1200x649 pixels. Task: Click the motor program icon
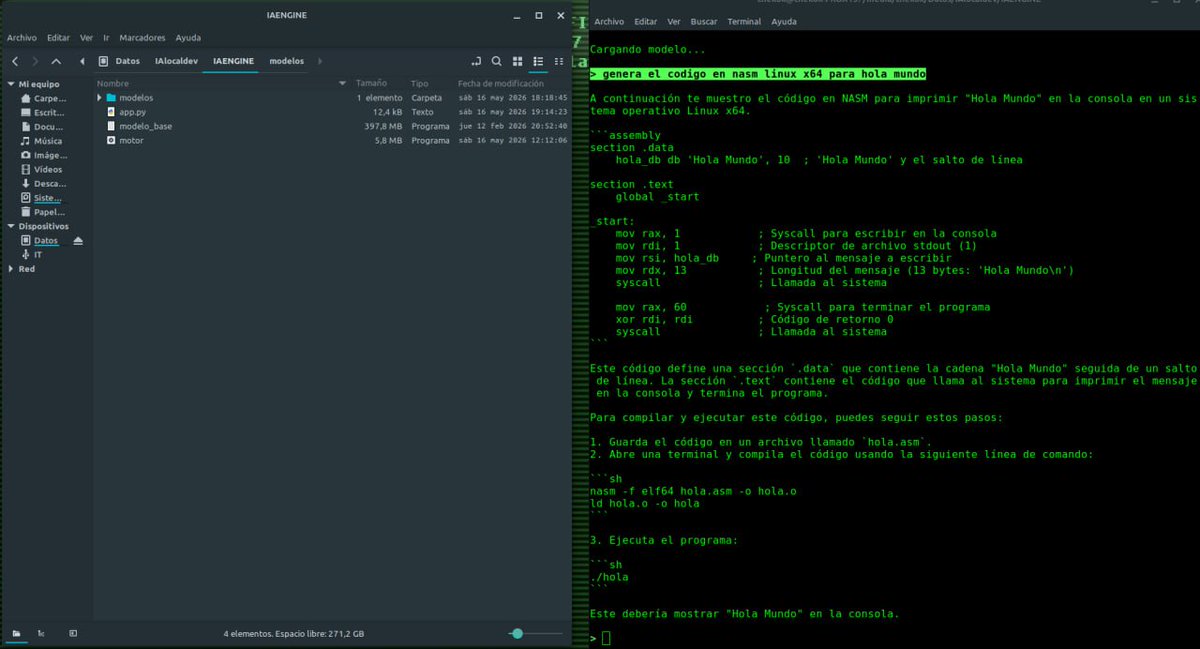111,140
